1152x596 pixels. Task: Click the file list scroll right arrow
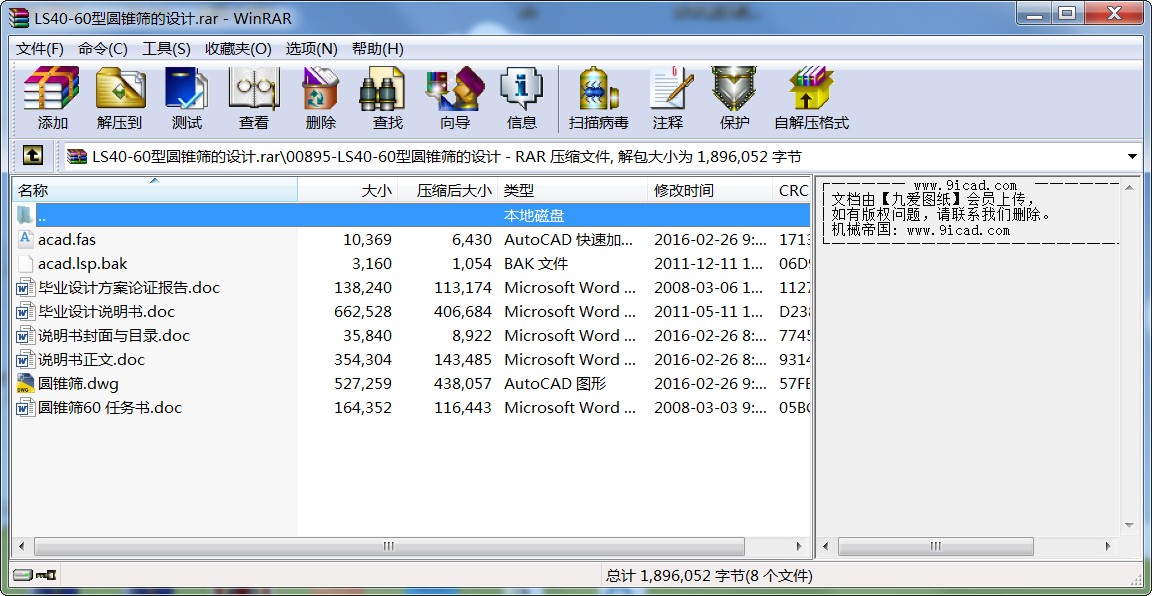(x=799, y=546)
